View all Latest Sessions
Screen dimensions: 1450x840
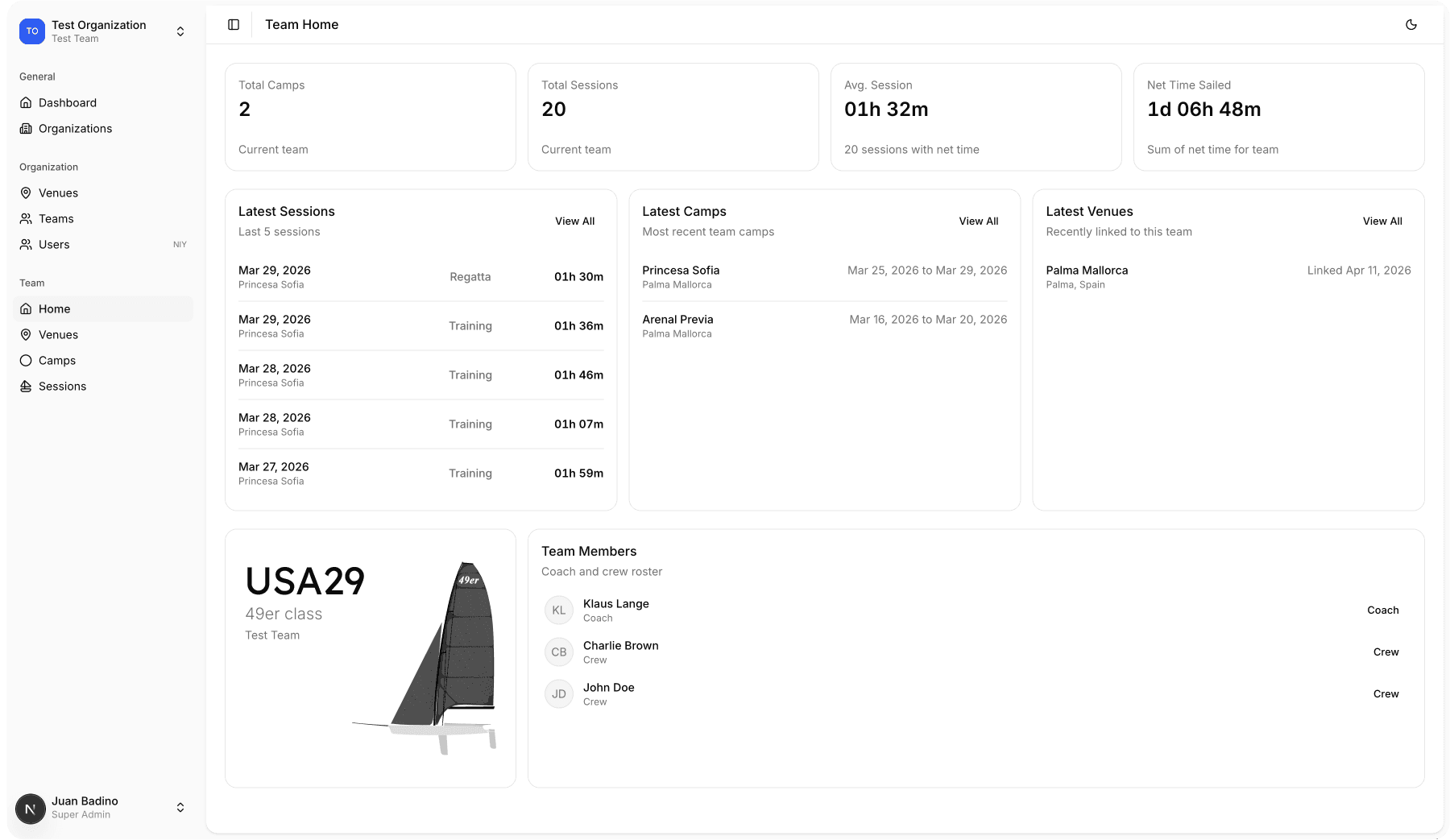tap(574, 221)
